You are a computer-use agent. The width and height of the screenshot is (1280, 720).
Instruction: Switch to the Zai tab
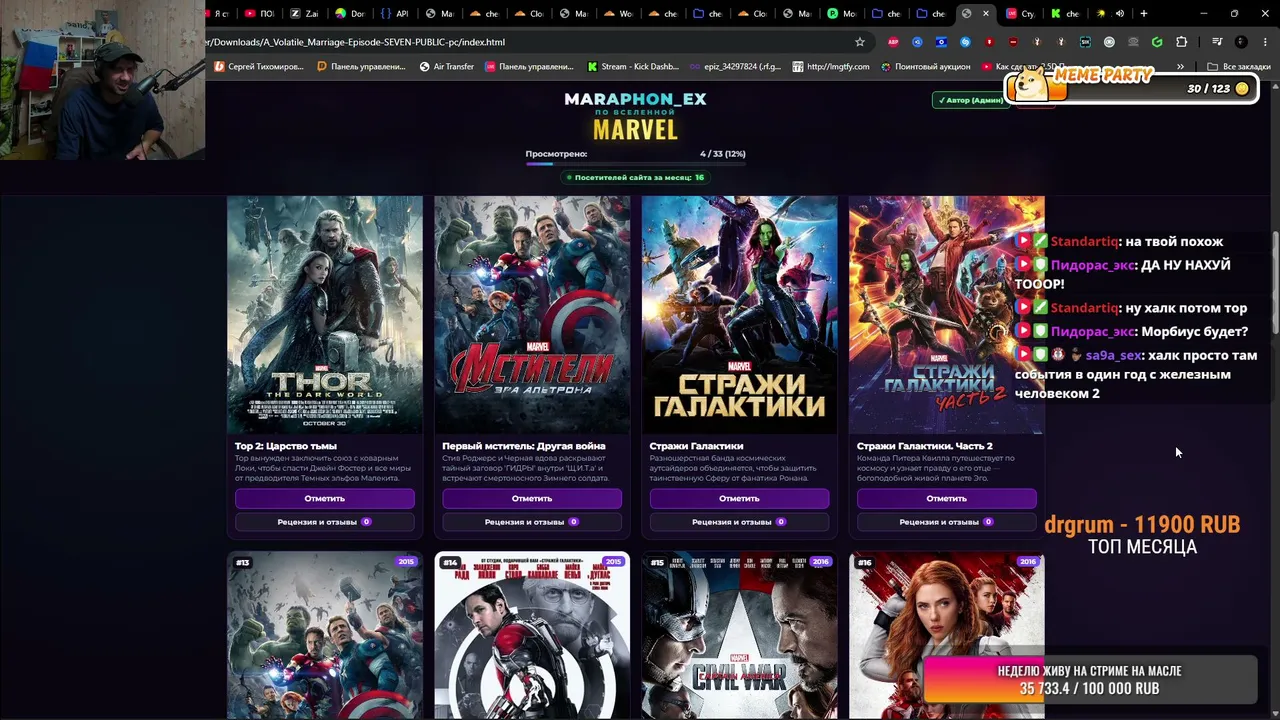click(x=304, y=14)
